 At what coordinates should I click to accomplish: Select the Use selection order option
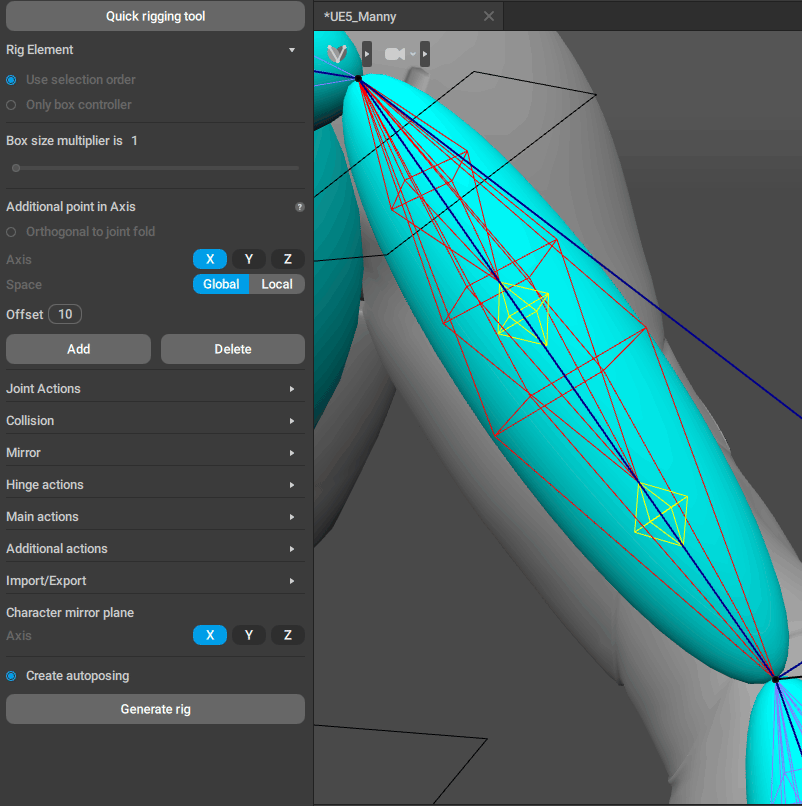point(11,80)
